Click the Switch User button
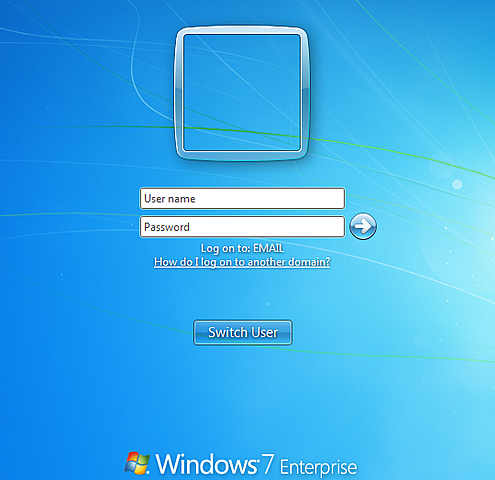Viewport: 495px width, 480px height. 243,332
